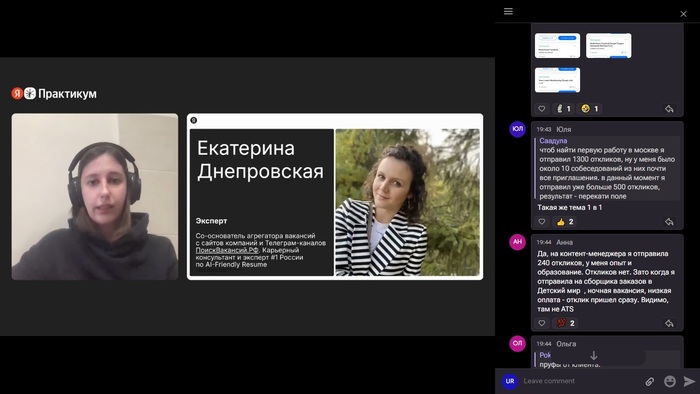Open first attached image thumbnail
This screenshot has height=394, width=700.
[x=557, y=46]
